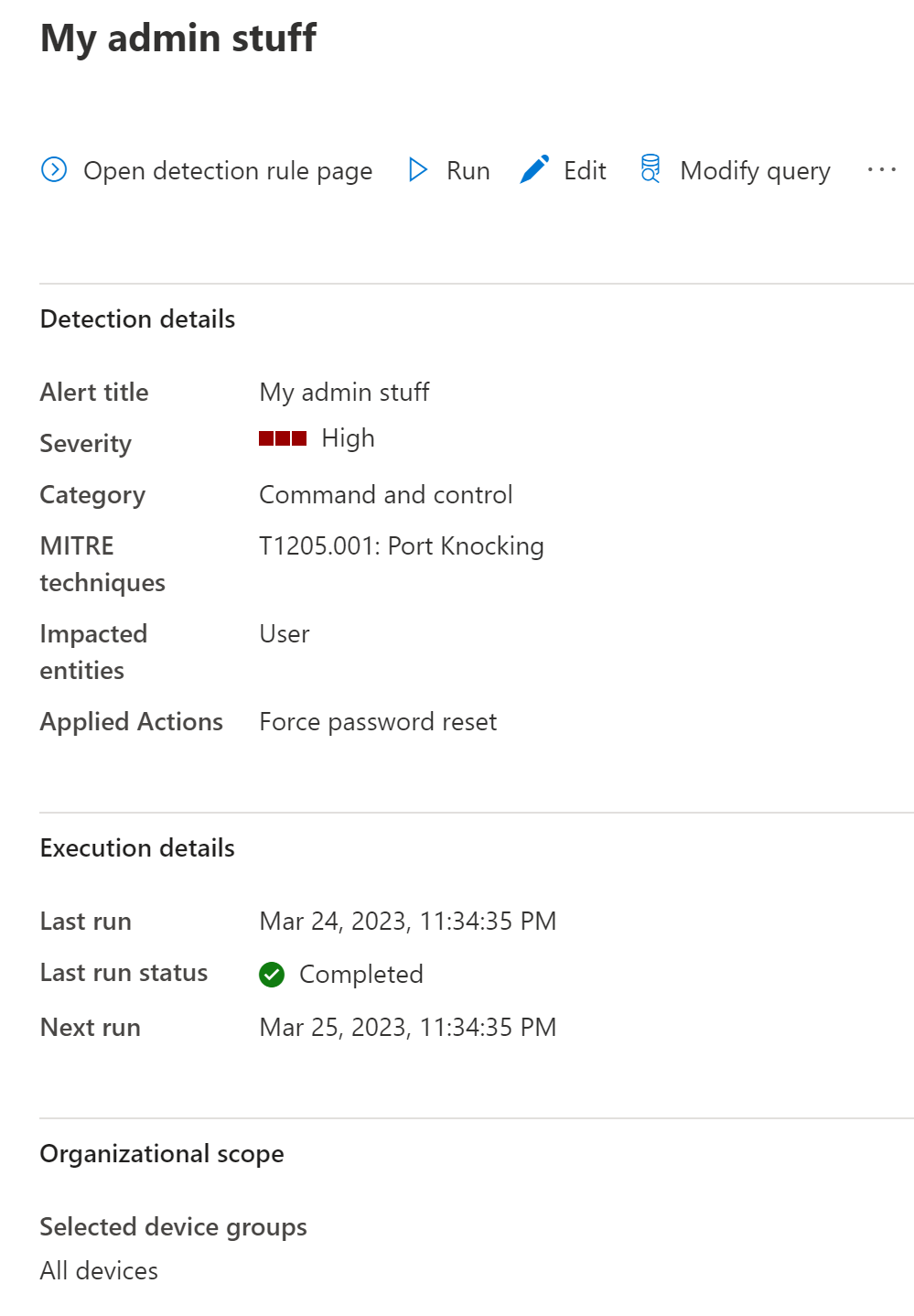Click the Edit pencil icon

[534, 170]
